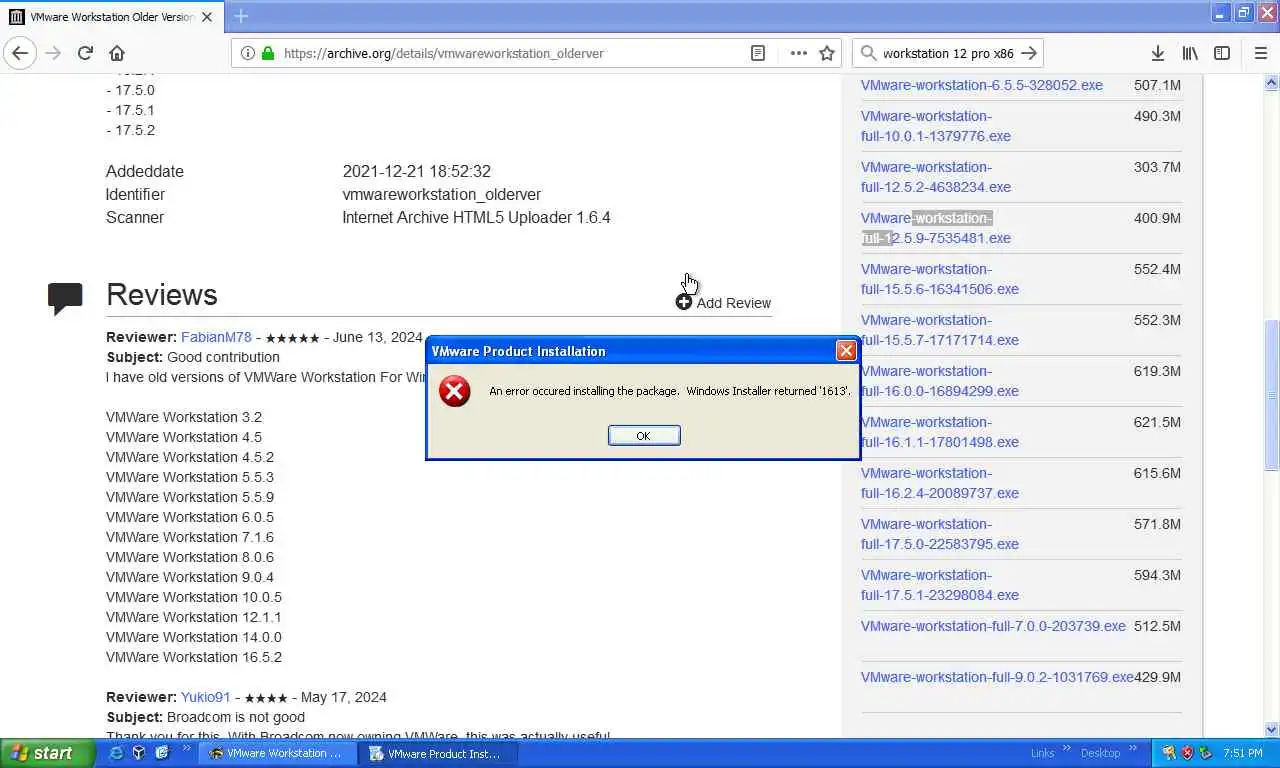Download VMware-workstation-full-12.5.2-4638234.exe
Screen dimensions: 1280x768
click(x=935, y=177)
